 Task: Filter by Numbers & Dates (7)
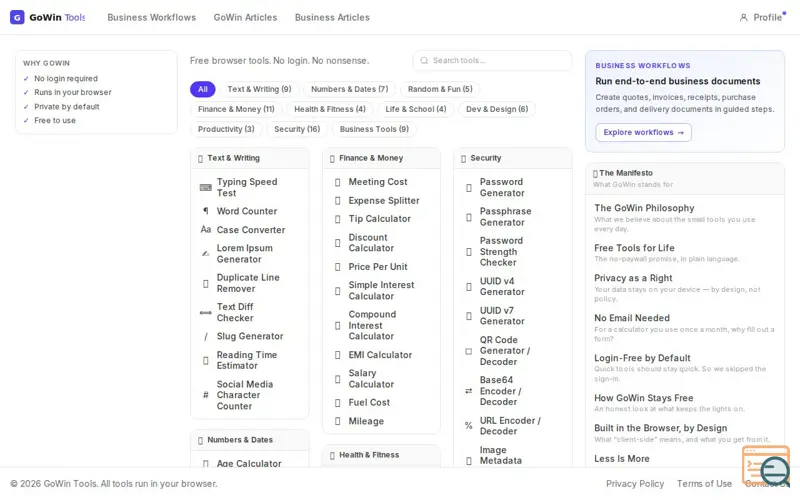click(349, 89)
